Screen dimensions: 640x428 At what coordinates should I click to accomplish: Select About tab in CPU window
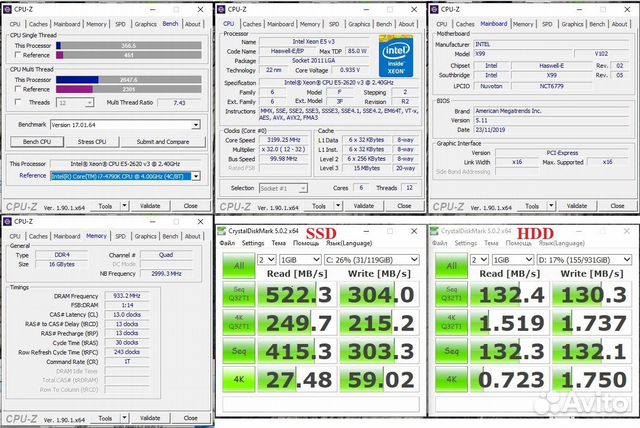(x=407, y=24)
